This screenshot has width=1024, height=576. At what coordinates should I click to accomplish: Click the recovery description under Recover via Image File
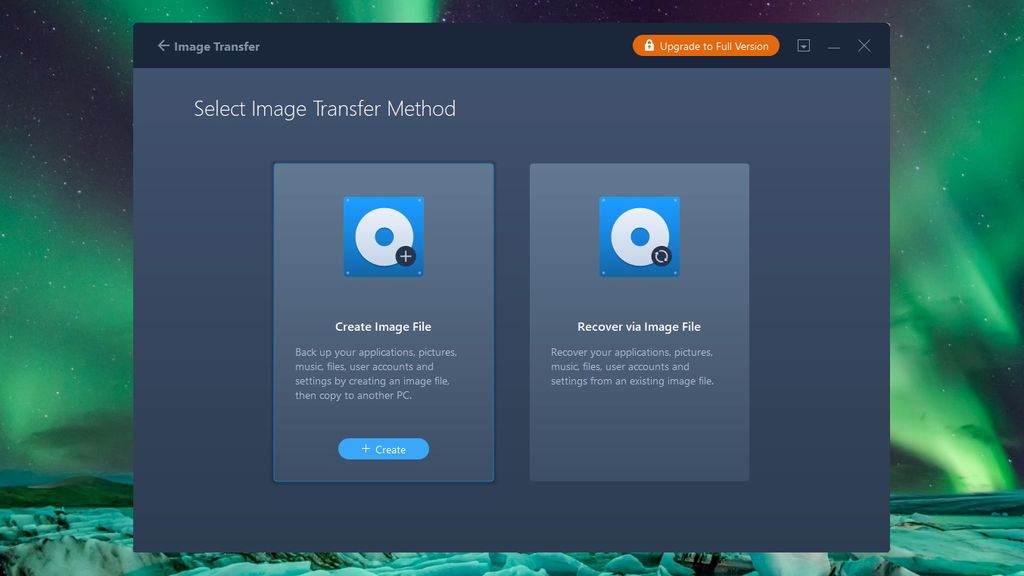[x=639, y=366]
